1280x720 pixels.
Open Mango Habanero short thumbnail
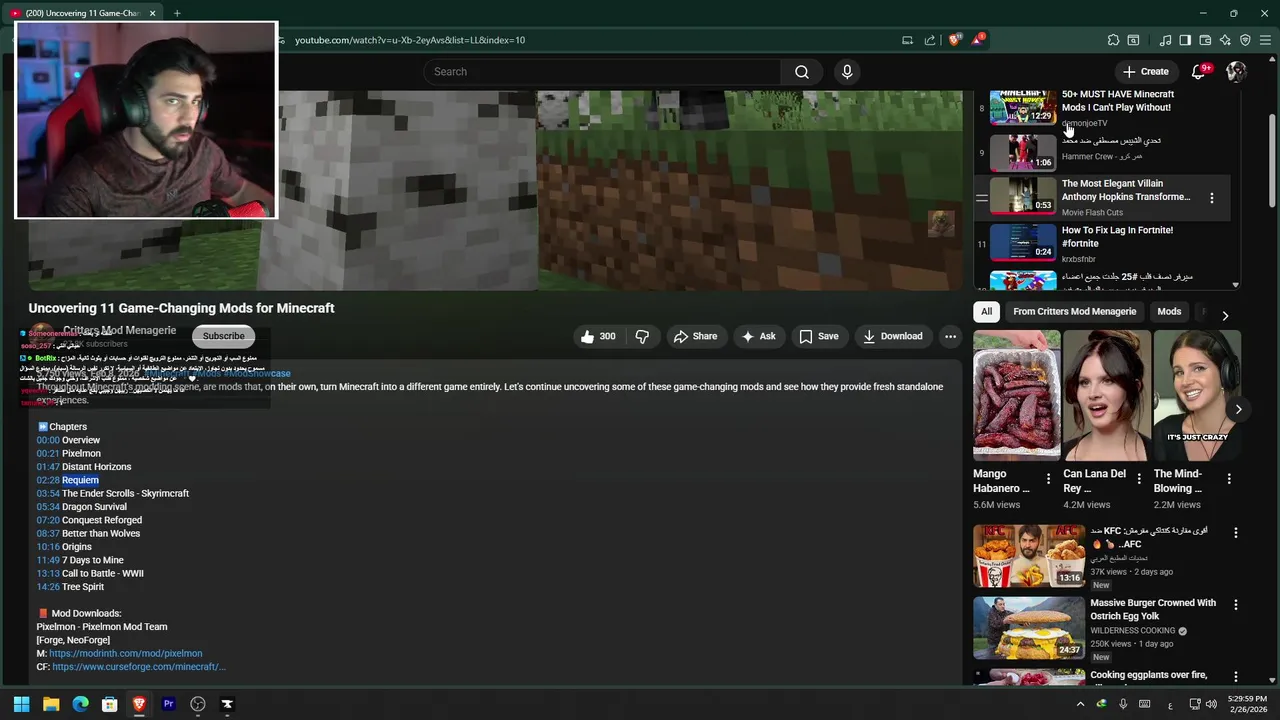[1016, 396]
